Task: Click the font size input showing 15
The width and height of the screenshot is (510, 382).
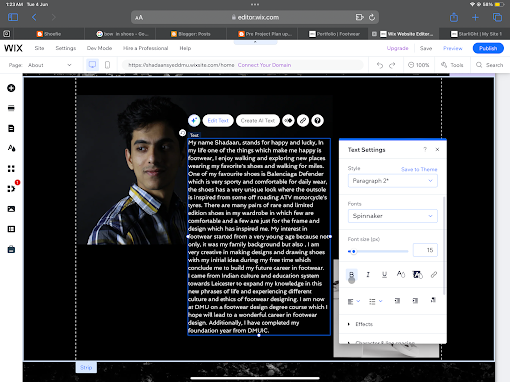Action: (425, 250)
